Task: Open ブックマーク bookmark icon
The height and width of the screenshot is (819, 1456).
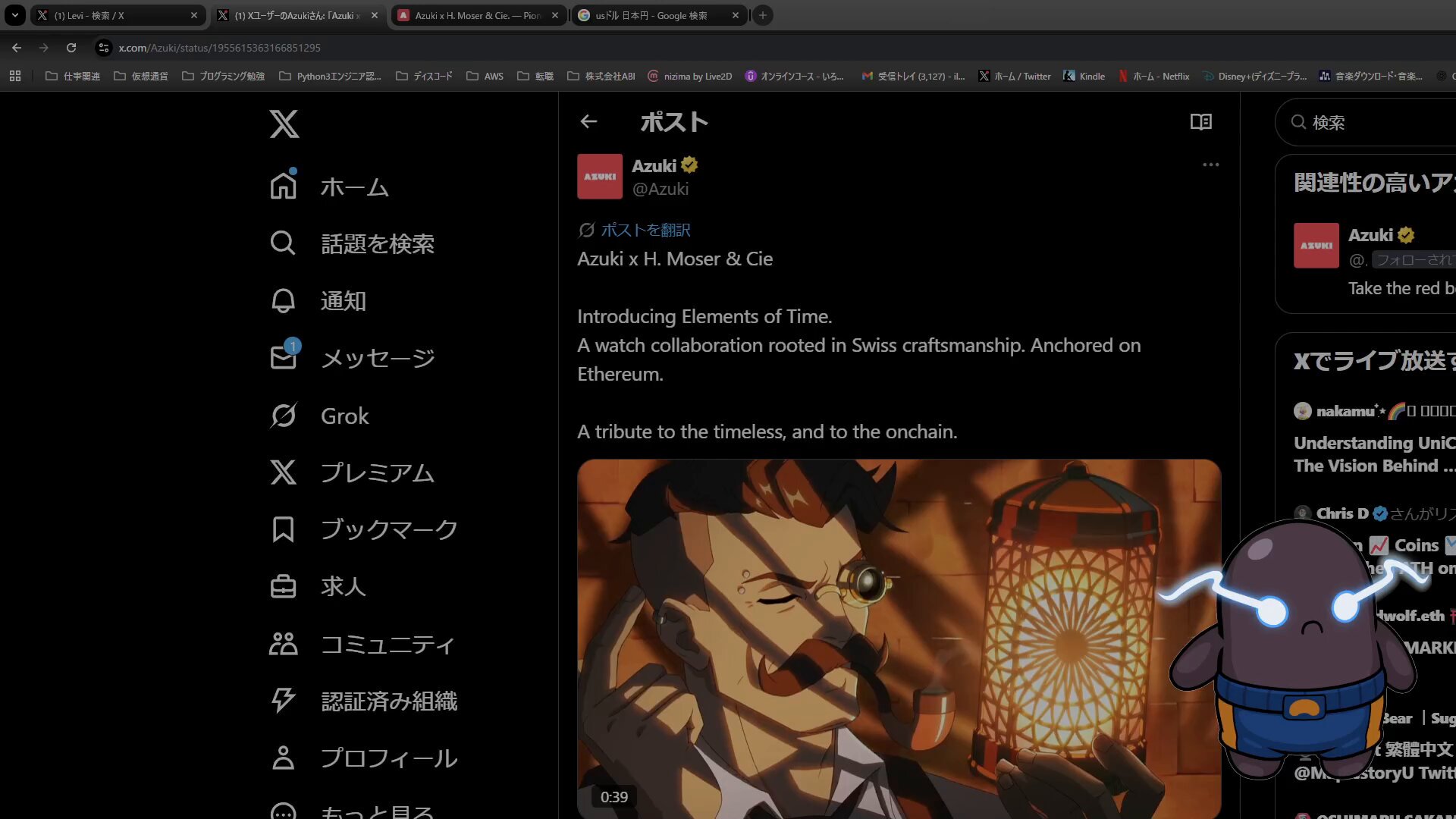Action: click(283, 529)
